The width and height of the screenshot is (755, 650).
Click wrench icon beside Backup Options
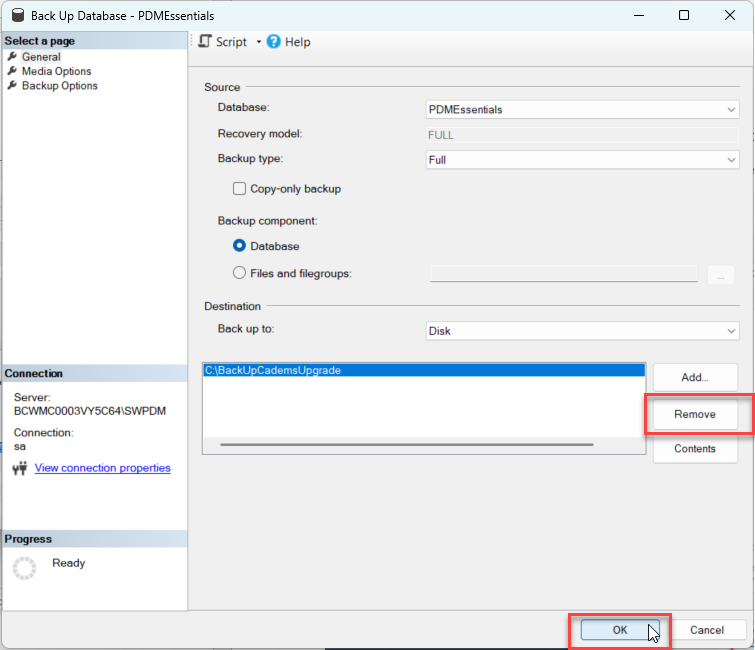13,85
